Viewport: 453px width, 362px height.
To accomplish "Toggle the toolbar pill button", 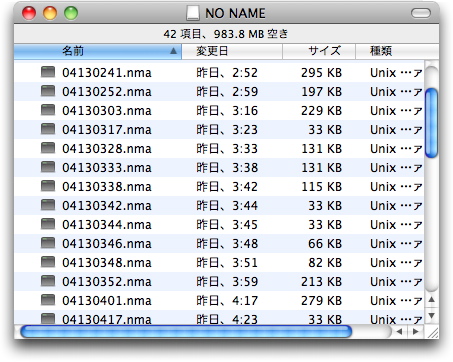I will click(421, 13).
